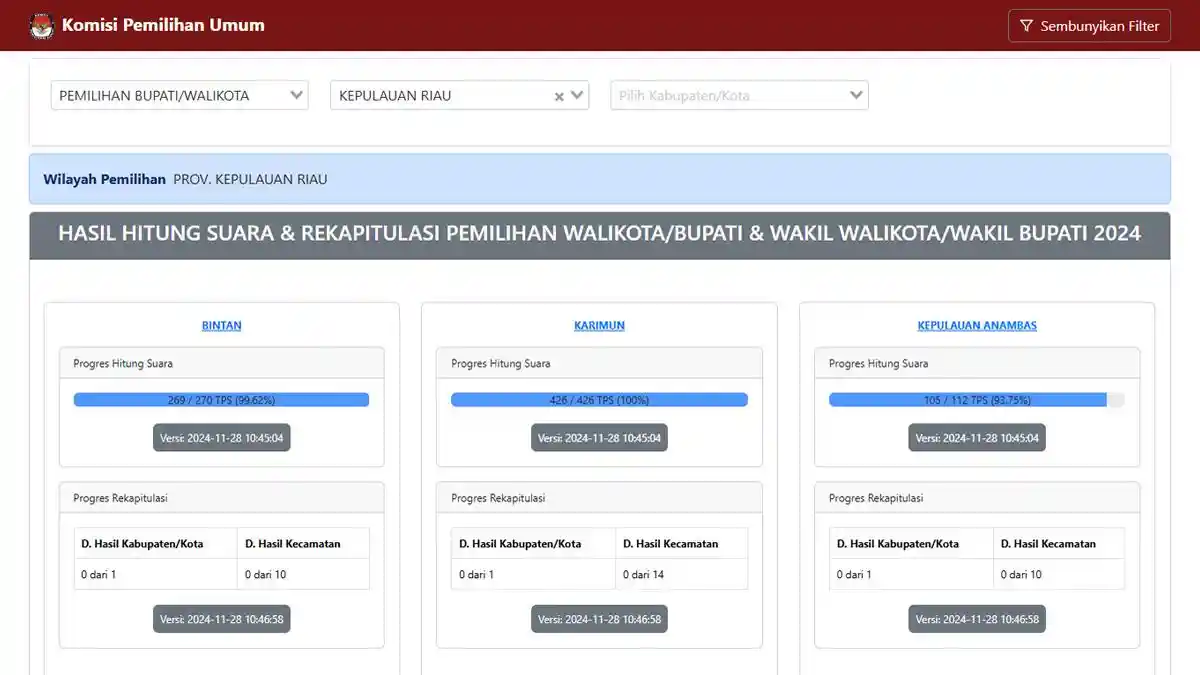Click Bintan recap version badge 10:46:58
The image size is (1200, 675).
(221, 619)
